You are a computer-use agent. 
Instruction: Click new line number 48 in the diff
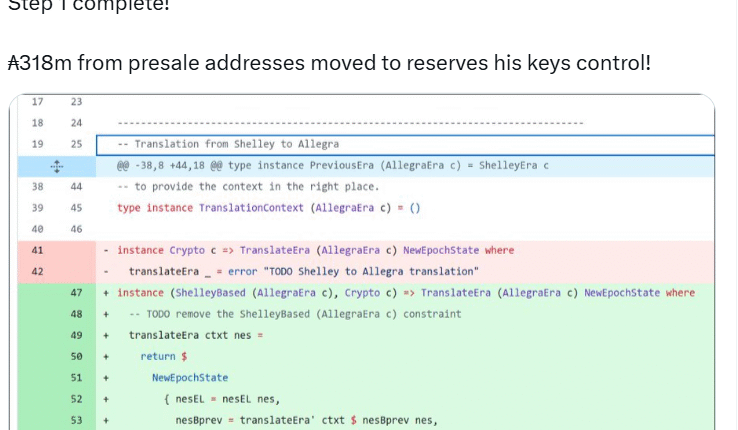pos(76,314)
